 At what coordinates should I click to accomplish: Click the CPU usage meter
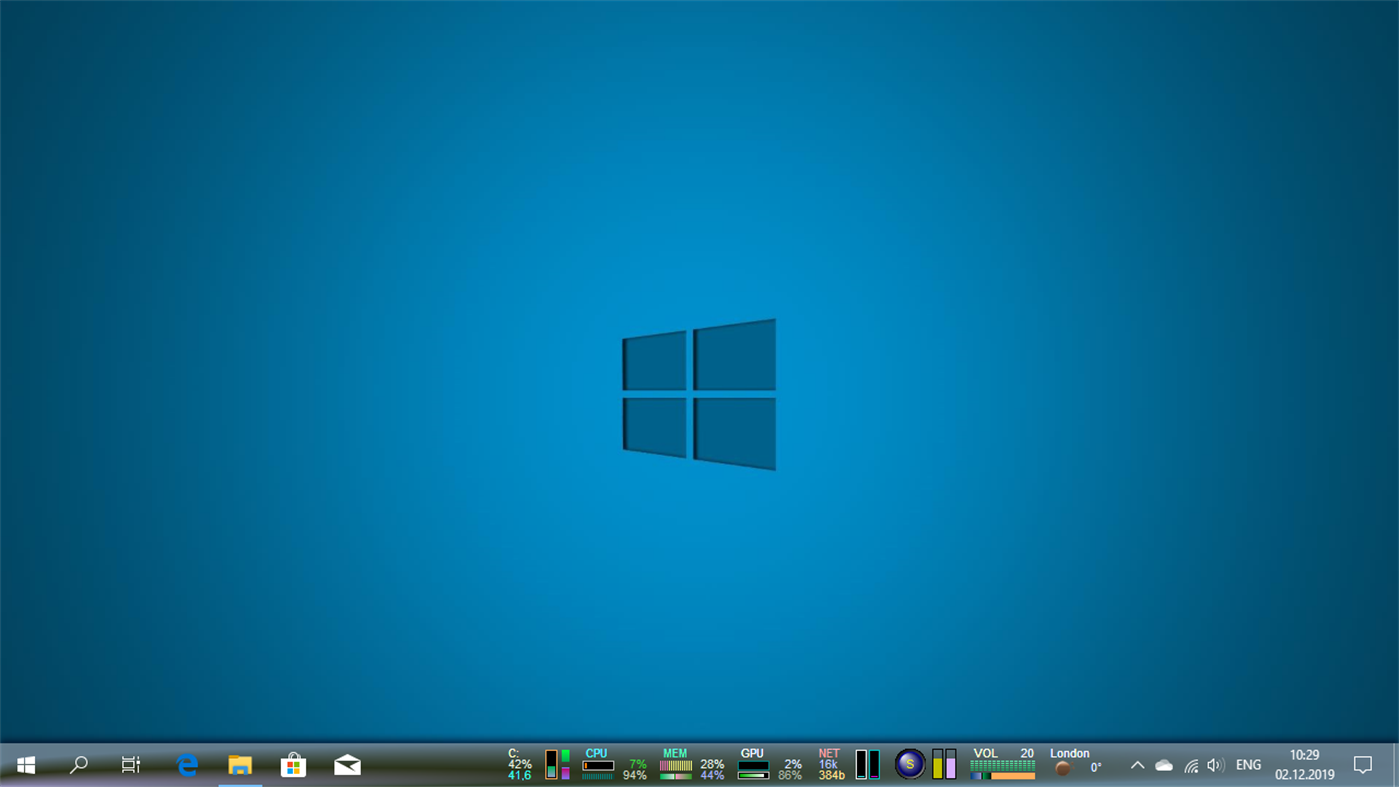(614, 764)
